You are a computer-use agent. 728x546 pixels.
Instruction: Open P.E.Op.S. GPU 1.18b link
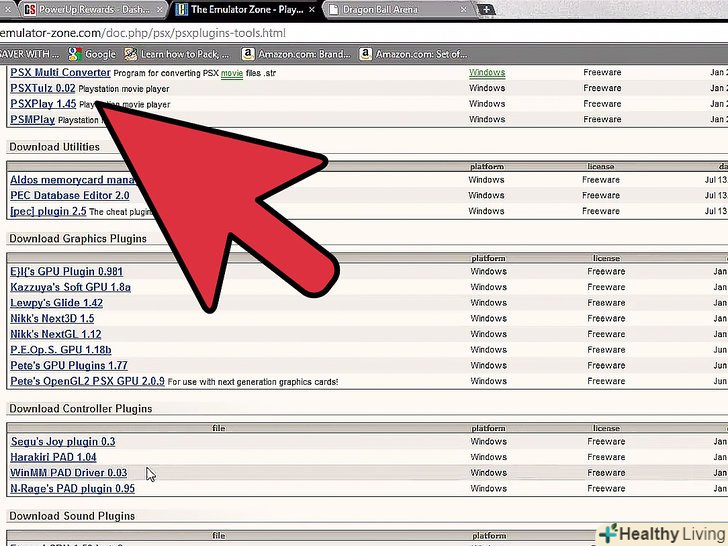[x=61, y=350]
